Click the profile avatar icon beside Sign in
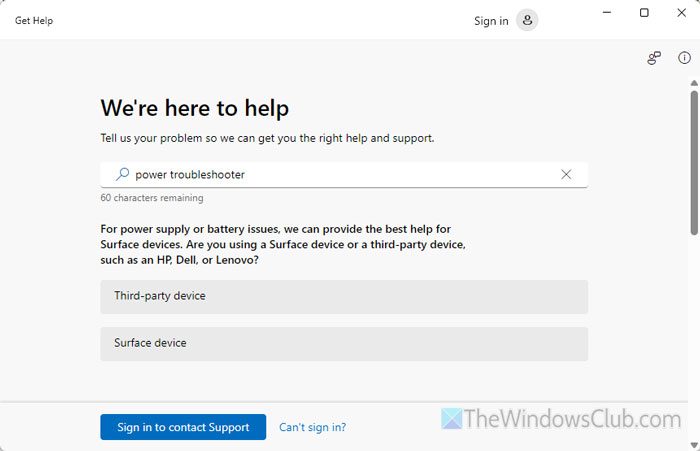 [527, 20]
